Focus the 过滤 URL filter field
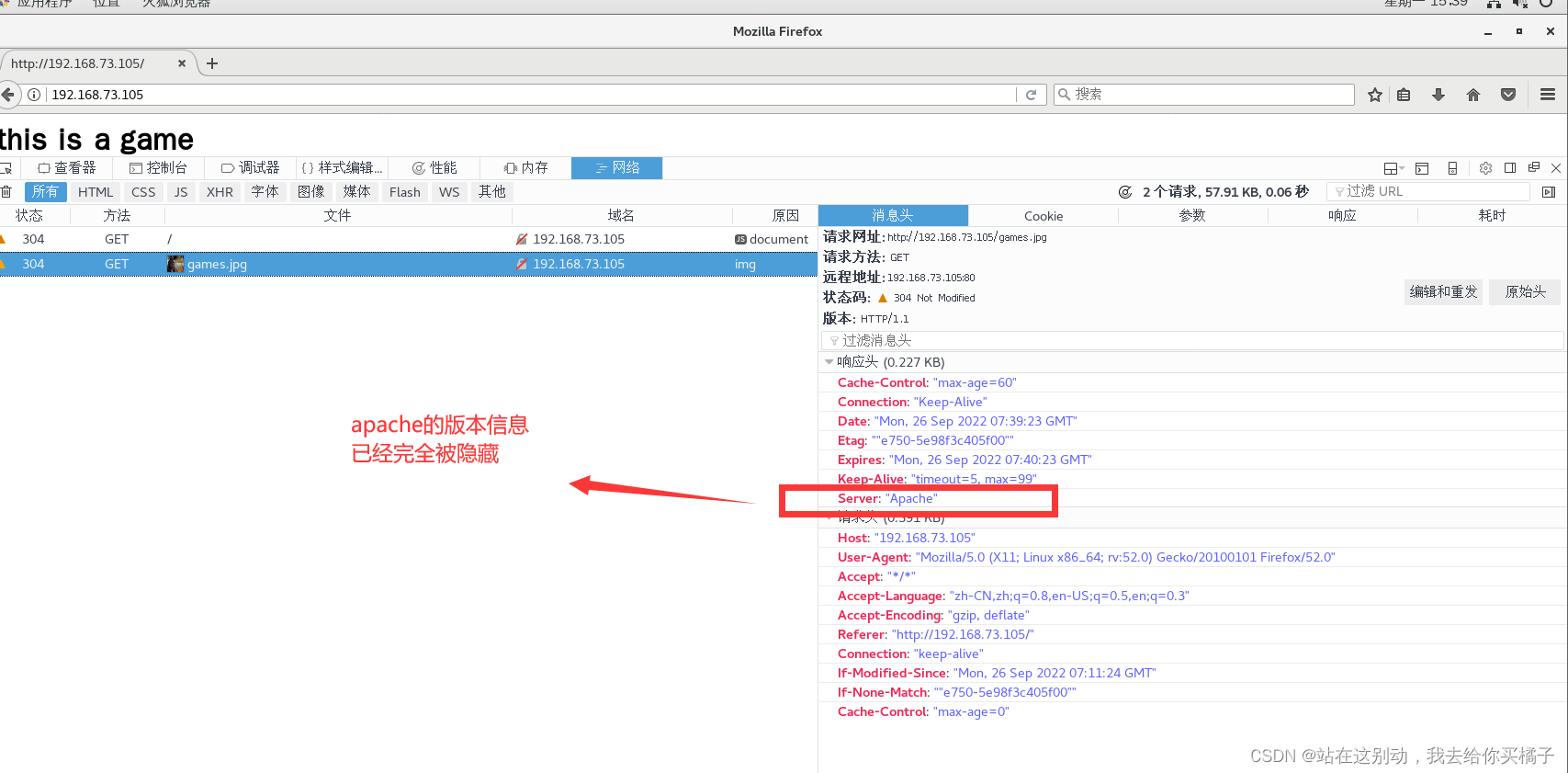Viewport: 1568px width, 773px height. click(1428, 191)
